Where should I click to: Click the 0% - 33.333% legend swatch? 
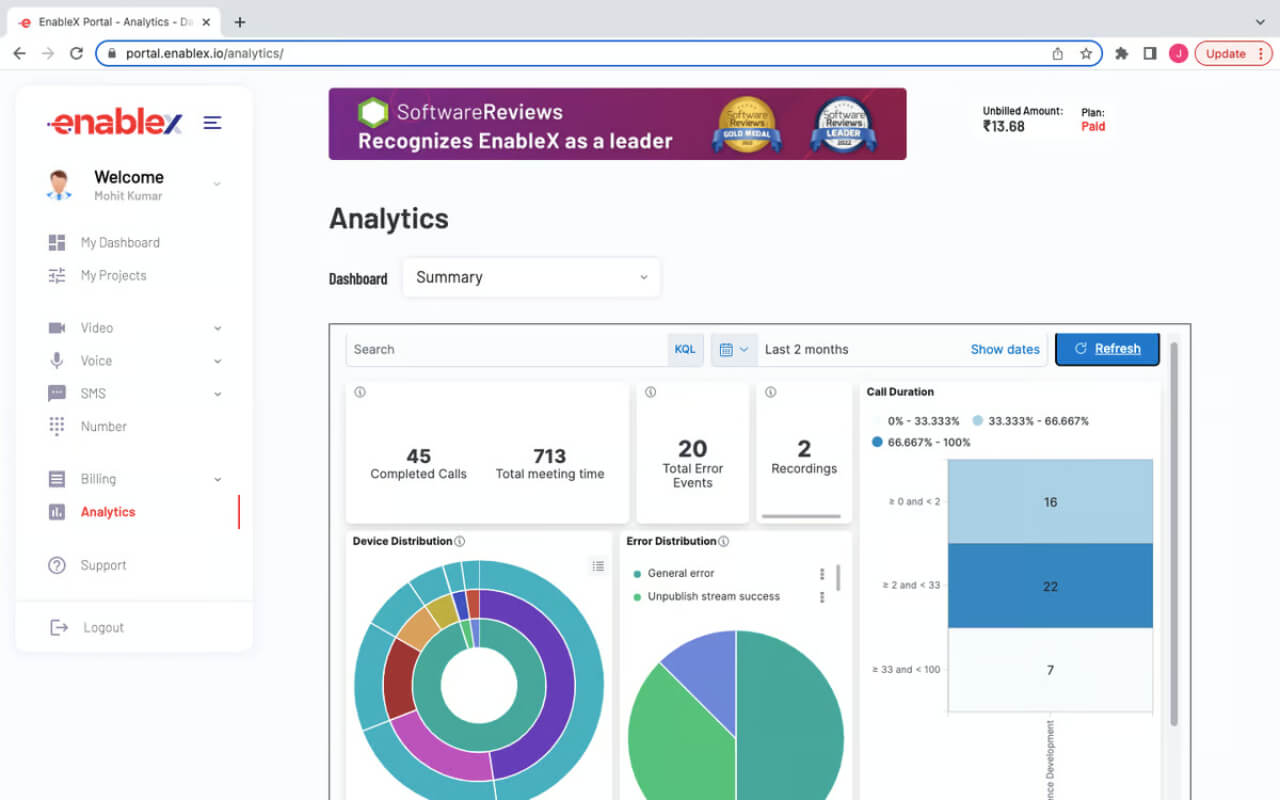[x=878, y=421]
